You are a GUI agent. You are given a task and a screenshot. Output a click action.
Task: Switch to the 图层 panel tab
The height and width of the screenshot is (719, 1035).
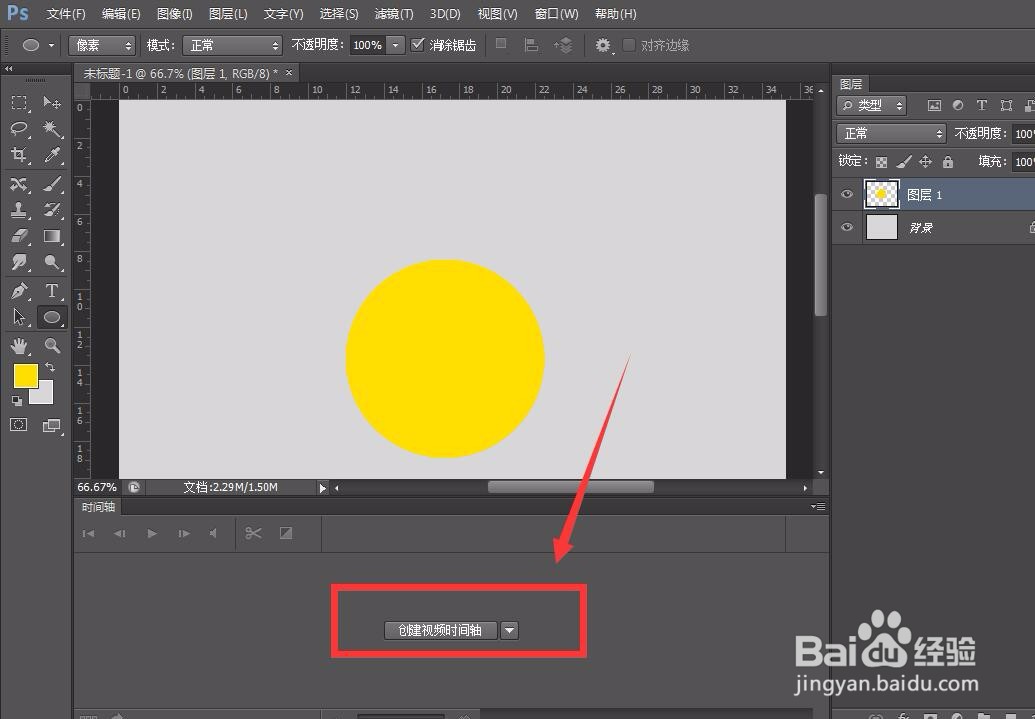click(x=851, y=83)
